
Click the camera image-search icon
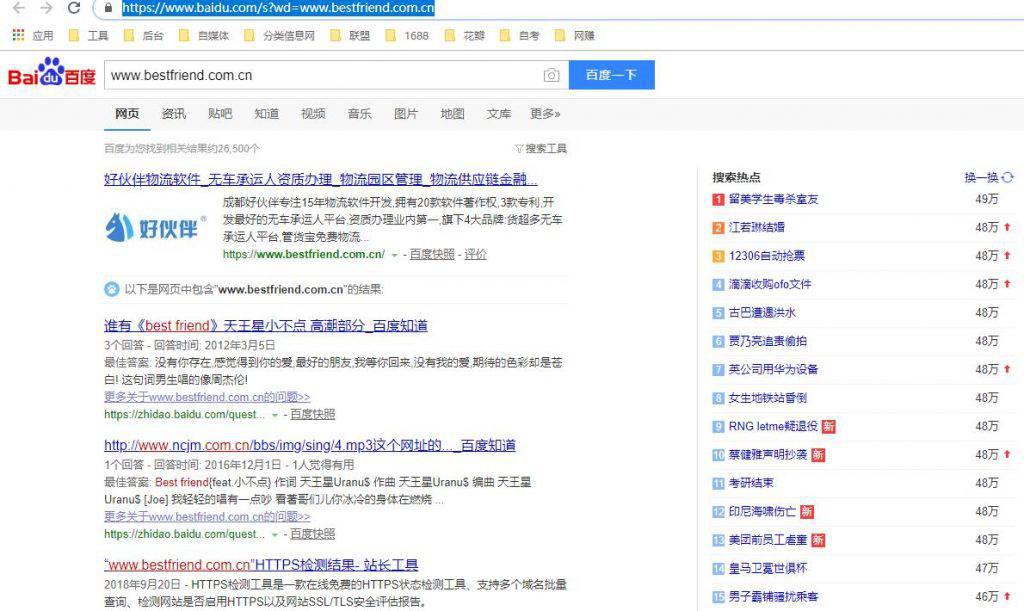click(551, 75)
